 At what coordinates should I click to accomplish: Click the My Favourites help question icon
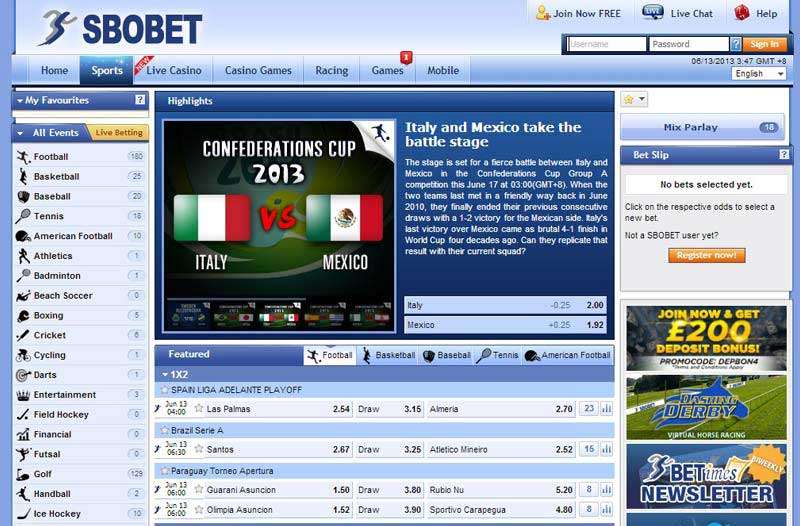(x=140, y=100)
